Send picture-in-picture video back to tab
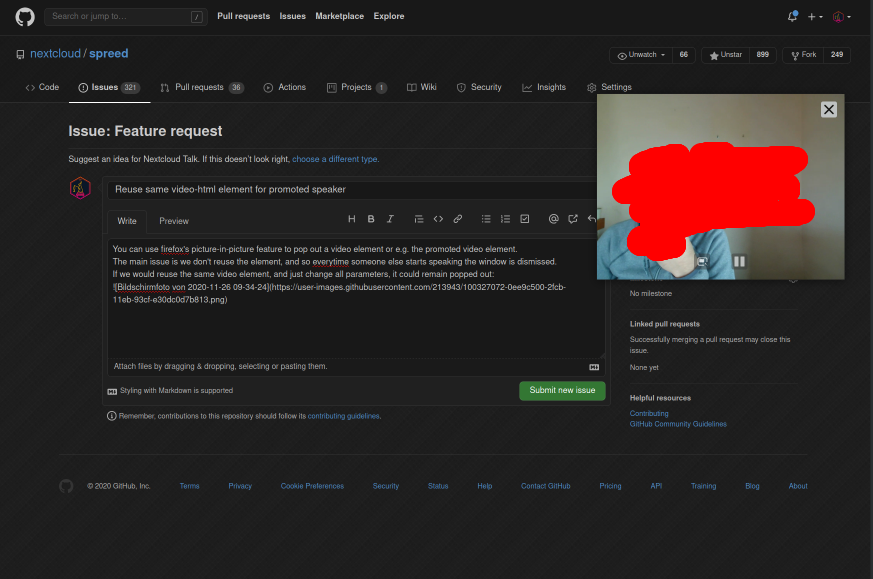Viewport: 873px width, 579px height. pyautogui.click(x=703, y=261)
